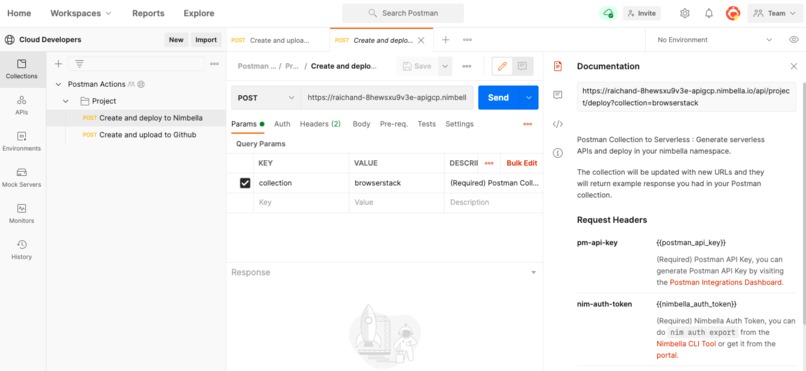Screen dimensions: 806x371
Task: Click the Search Postman field
Action: coord(403,13)
